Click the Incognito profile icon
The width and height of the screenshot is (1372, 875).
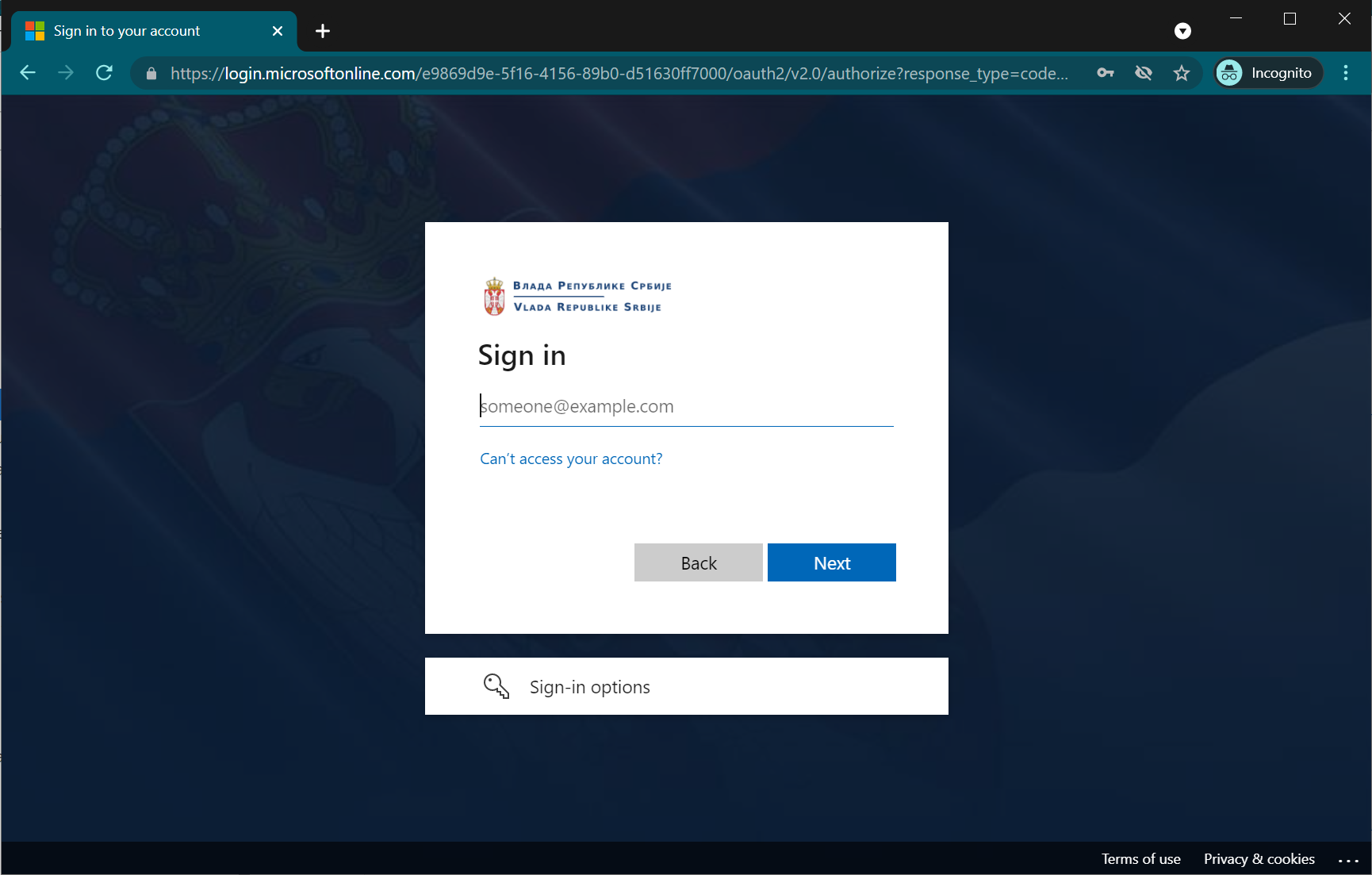pyautogui.click(x=1230, y=72)
